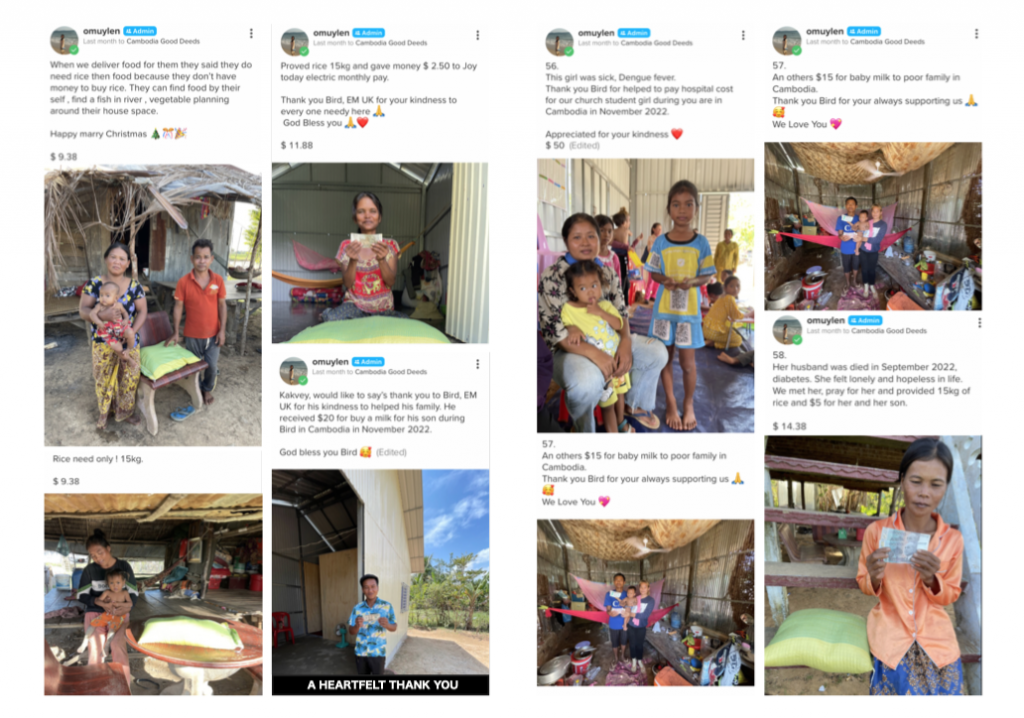Open photo of girl in blue and yellow outfit
The width and height of the screenshot is (1024, 718).
point(645,295)
